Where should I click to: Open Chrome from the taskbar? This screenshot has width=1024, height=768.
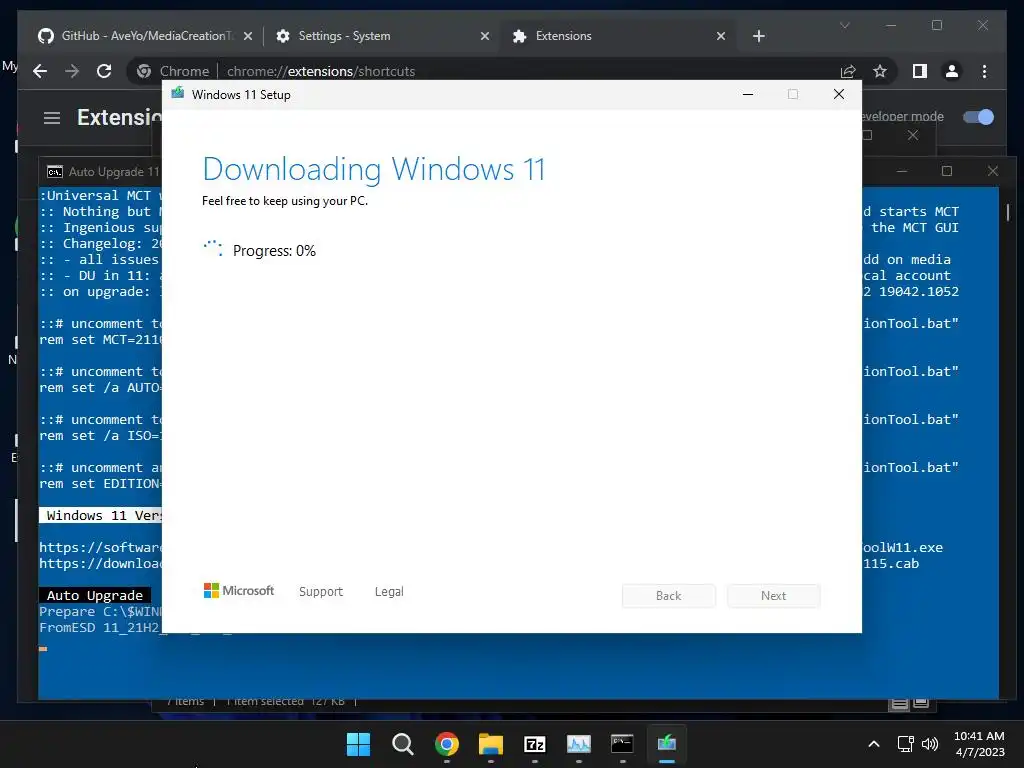tap(447, 744)
